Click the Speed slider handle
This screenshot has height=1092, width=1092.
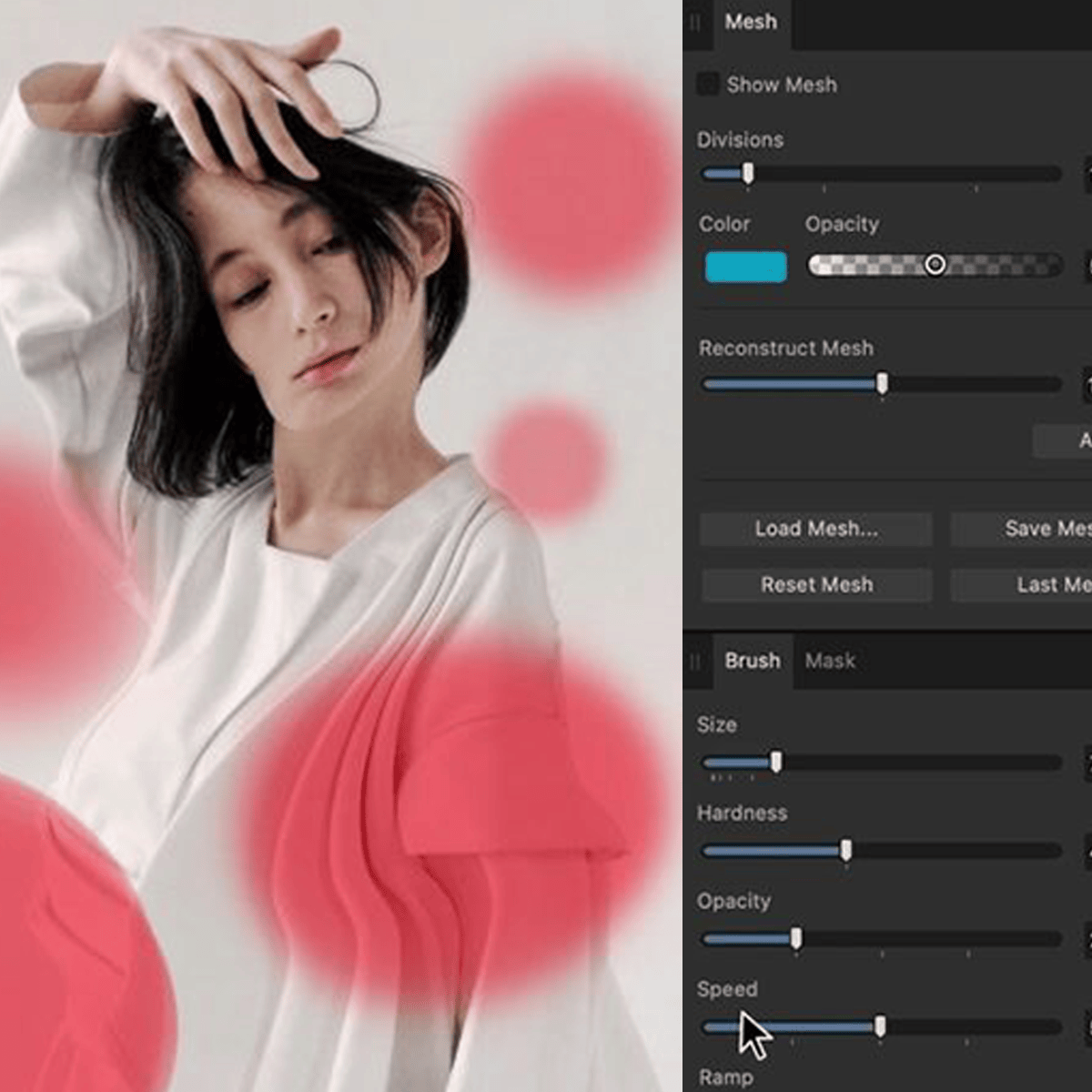coord(880,1027)
